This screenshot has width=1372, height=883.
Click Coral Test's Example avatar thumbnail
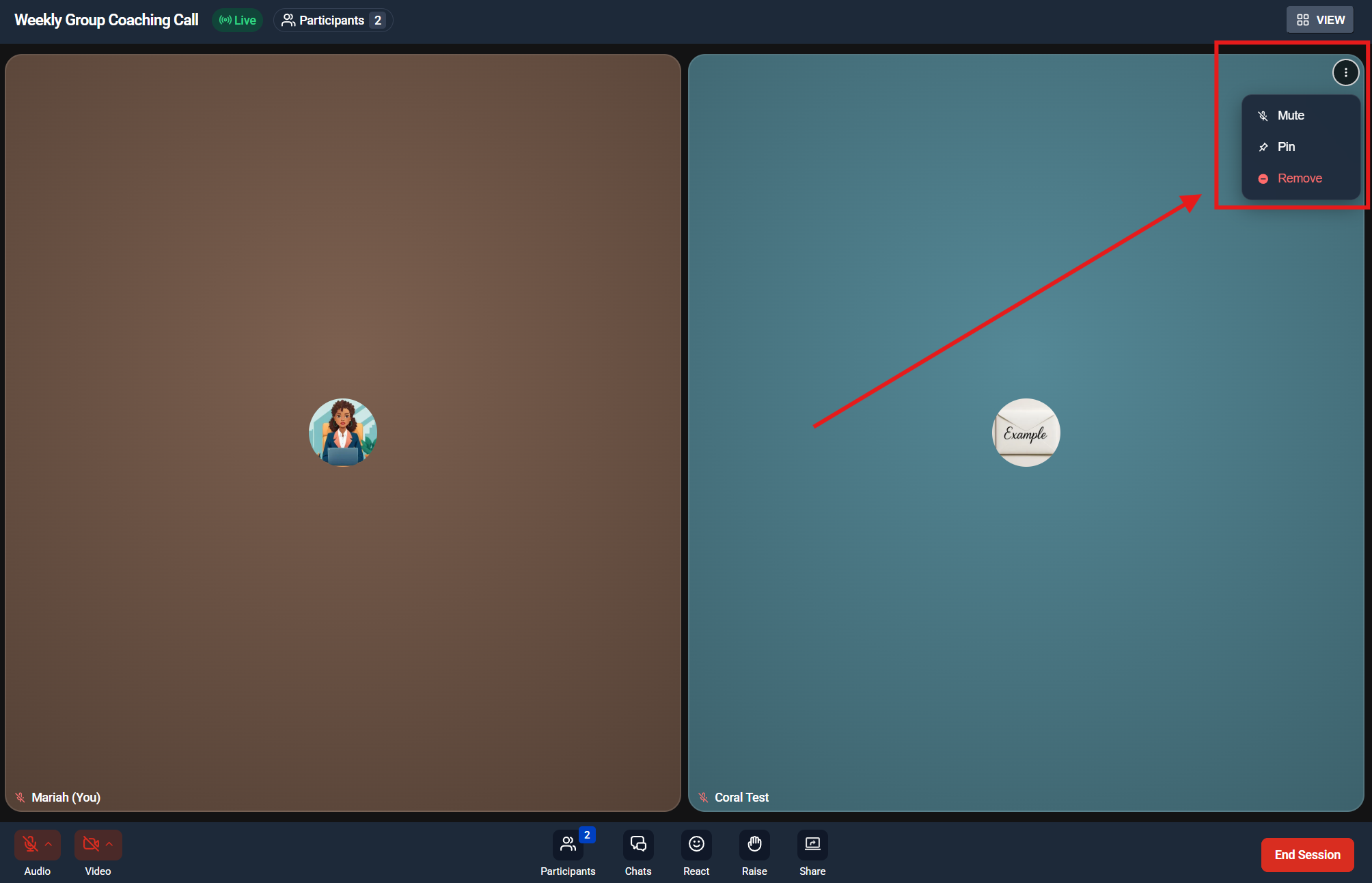1026,433
